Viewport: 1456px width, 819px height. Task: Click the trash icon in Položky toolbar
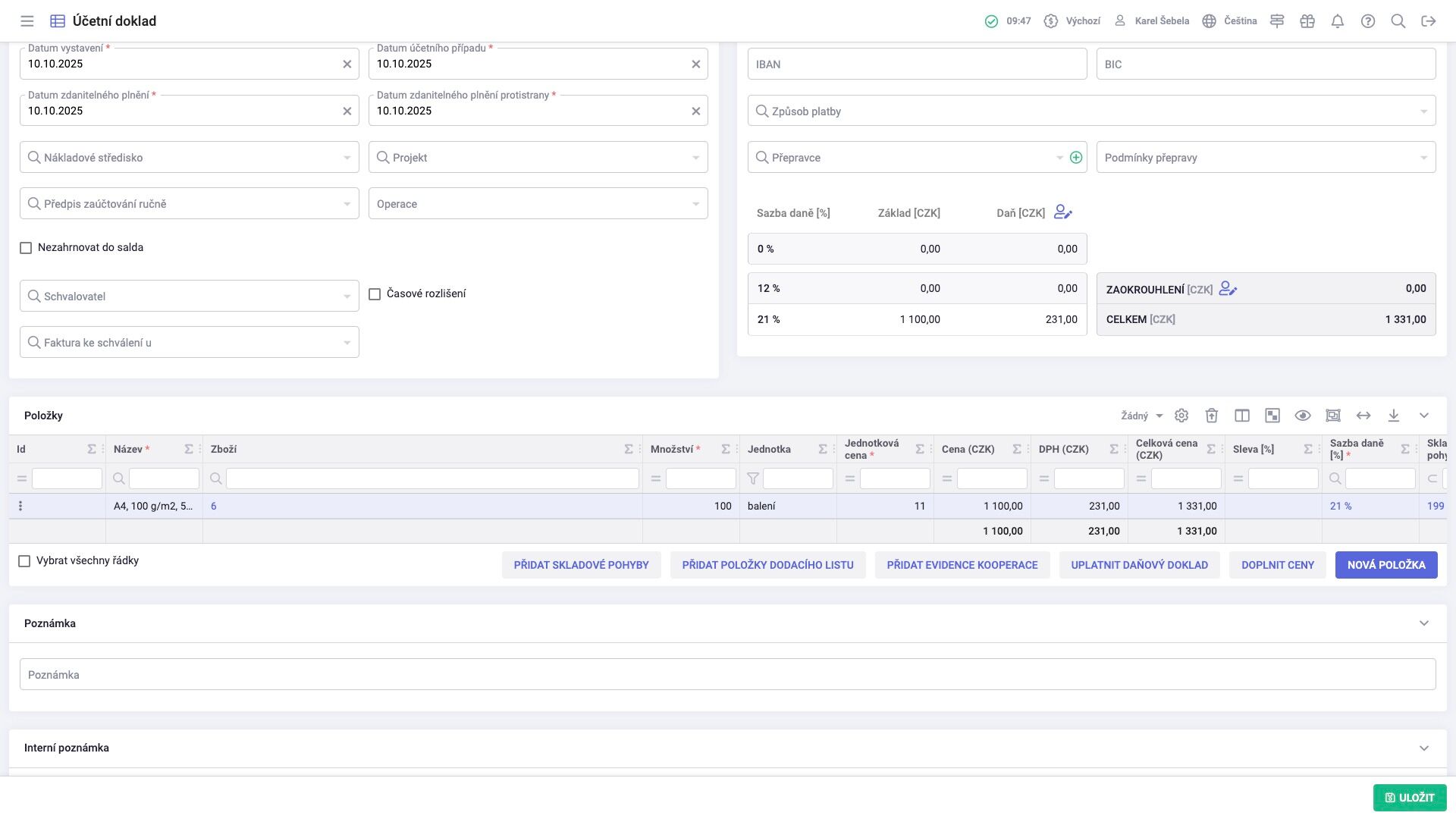1212,416
